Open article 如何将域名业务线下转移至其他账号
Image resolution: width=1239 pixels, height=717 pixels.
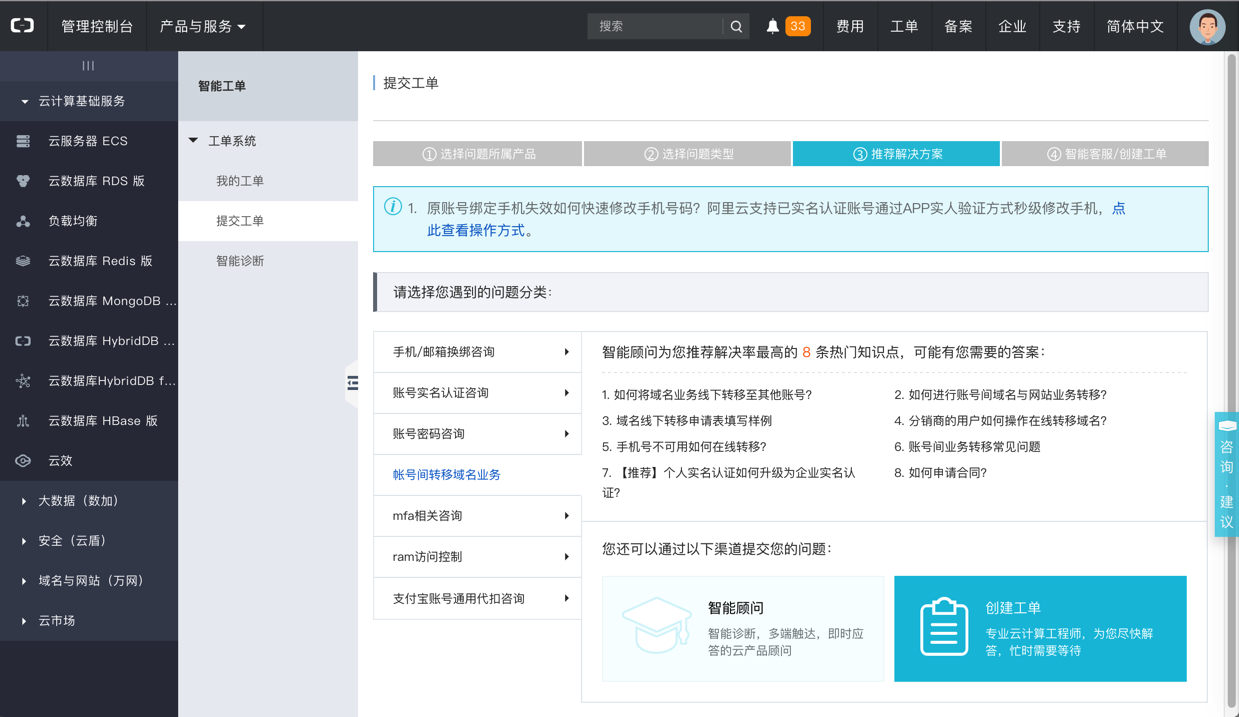click(707, 395)
